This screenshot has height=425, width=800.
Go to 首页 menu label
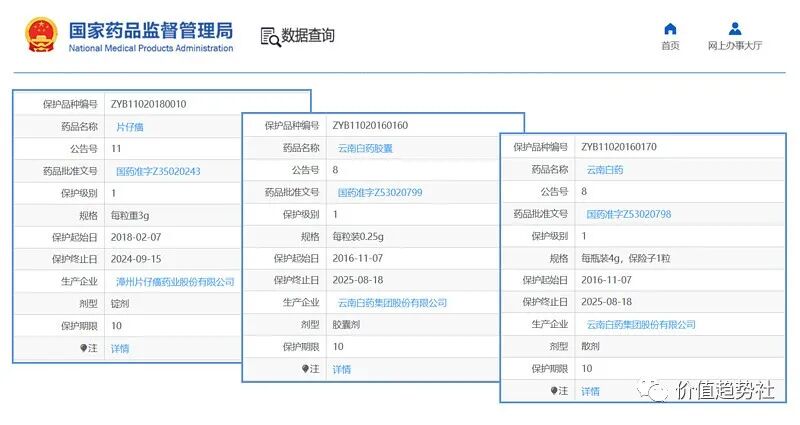click(670, 46)
